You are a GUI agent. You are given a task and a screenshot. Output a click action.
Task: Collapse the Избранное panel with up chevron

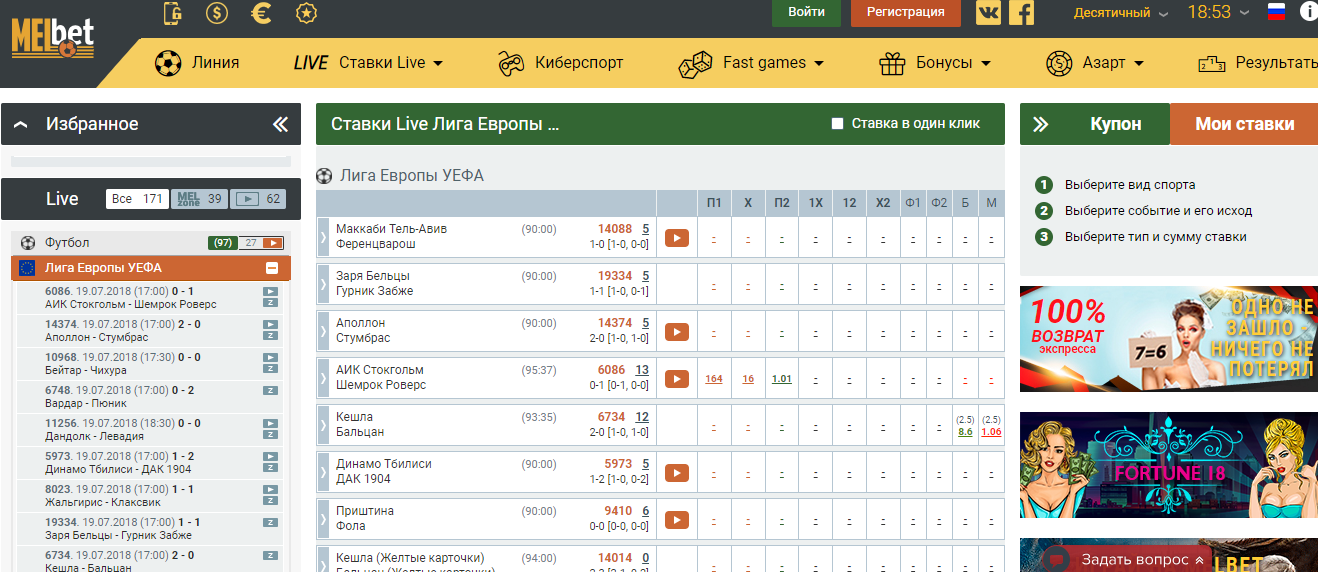click(21, 125)
